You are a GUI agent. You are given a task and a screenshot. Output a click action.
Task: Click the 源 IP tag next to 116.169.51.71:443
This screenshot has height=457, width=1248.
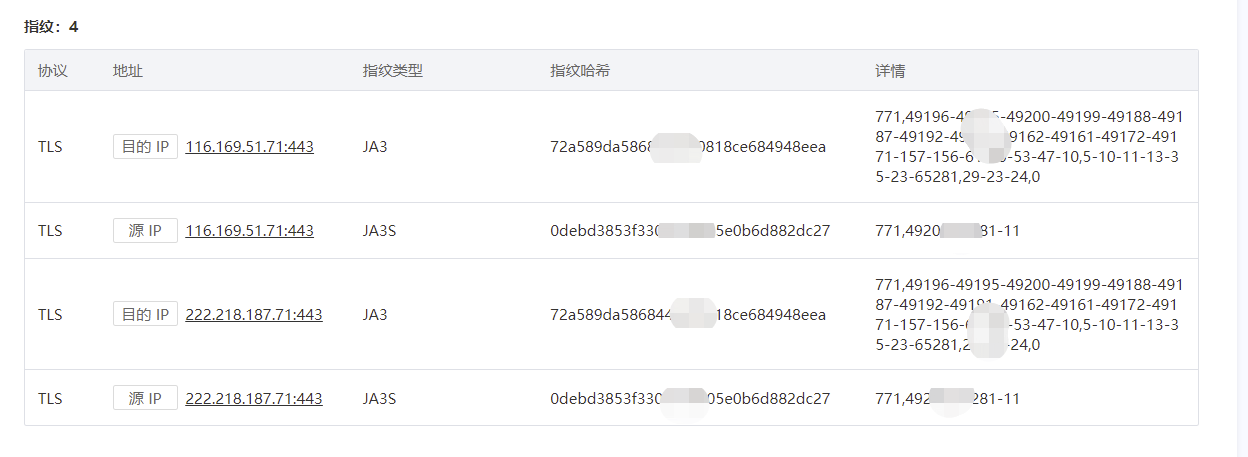coord(145,231)
